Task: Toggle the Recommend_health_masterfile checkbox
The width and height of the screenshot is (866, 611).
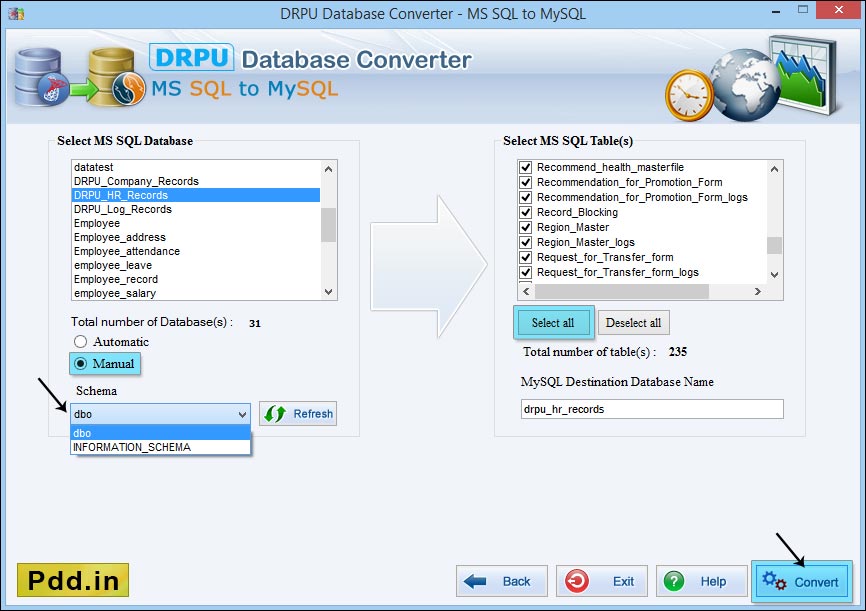Action: click(525, 167)
